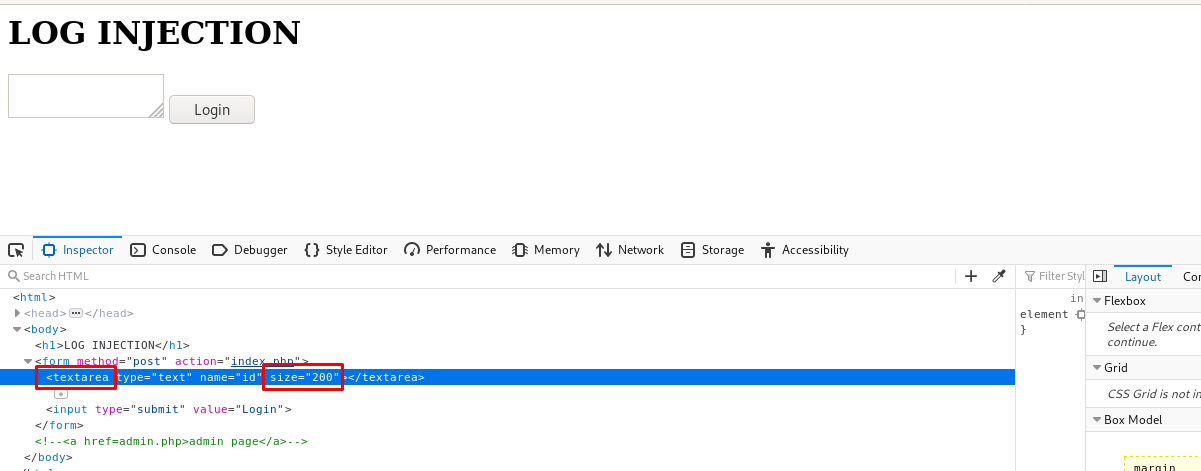The height and width of the screenshot is (471, 1201).
Task: Pick an element from the page icon
Action: [x=16, y=250]
